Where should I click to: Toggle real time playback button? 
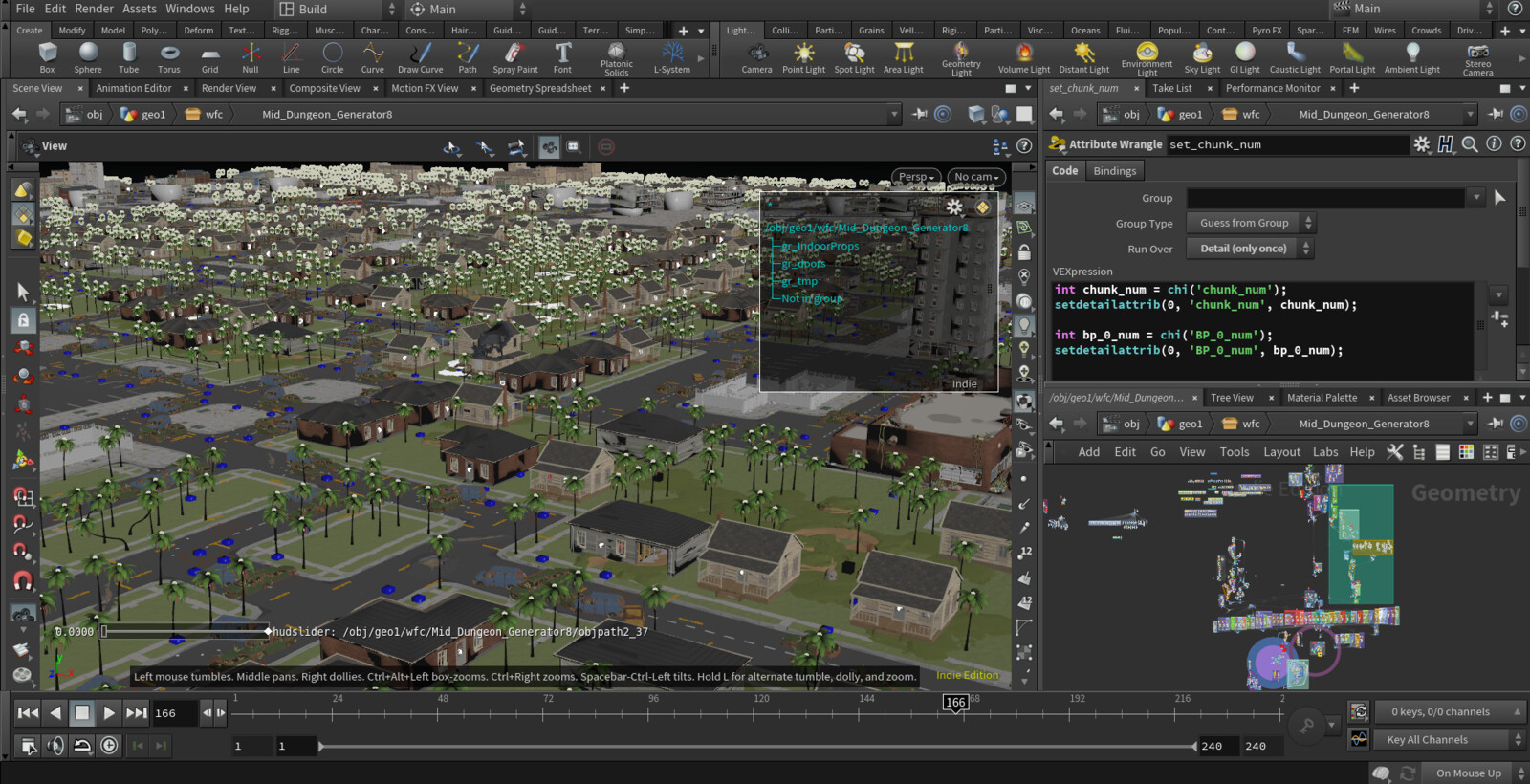[110, 746]
